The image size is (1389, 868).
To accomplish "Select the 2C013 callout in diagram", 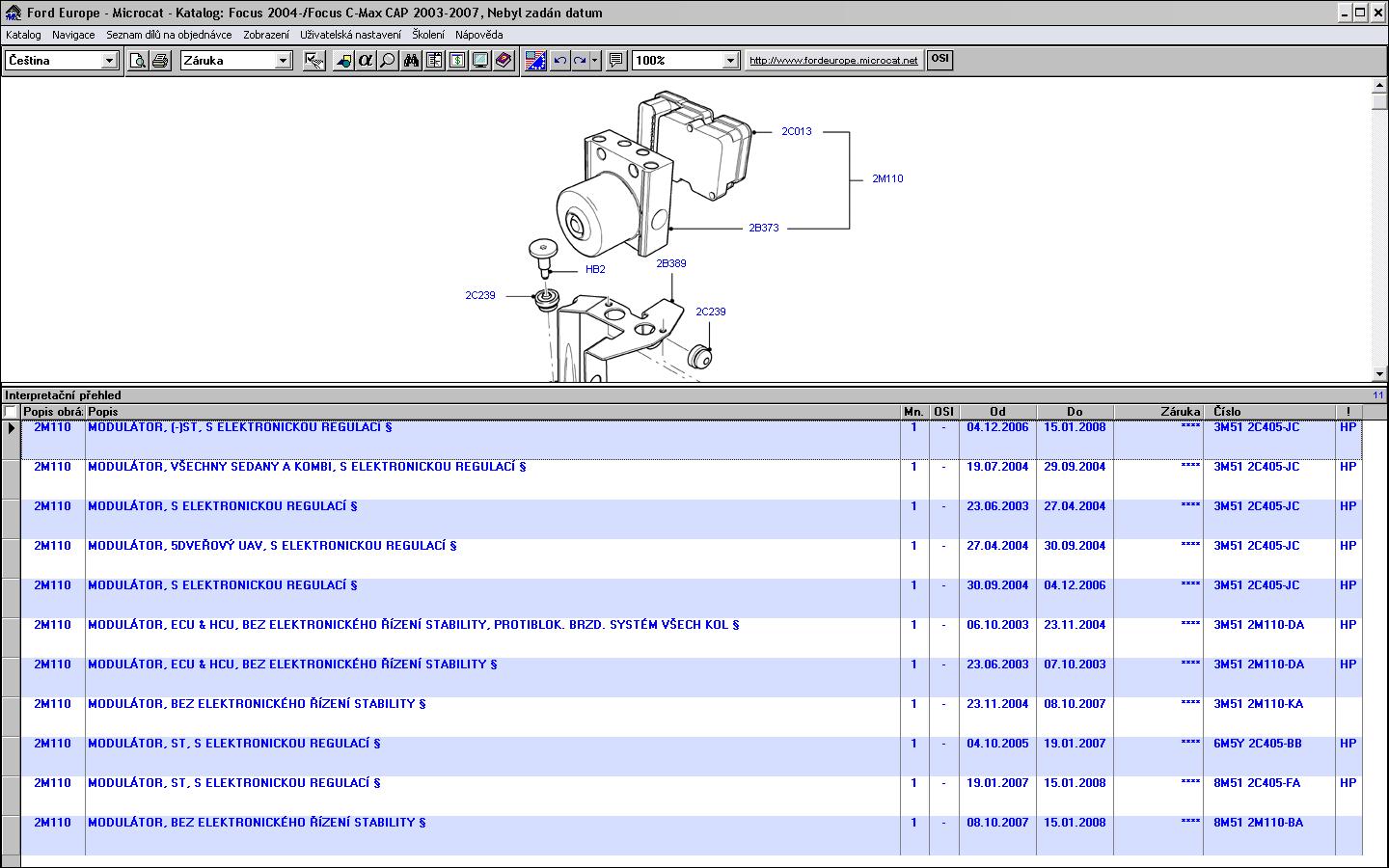I will tap(796, 132).
